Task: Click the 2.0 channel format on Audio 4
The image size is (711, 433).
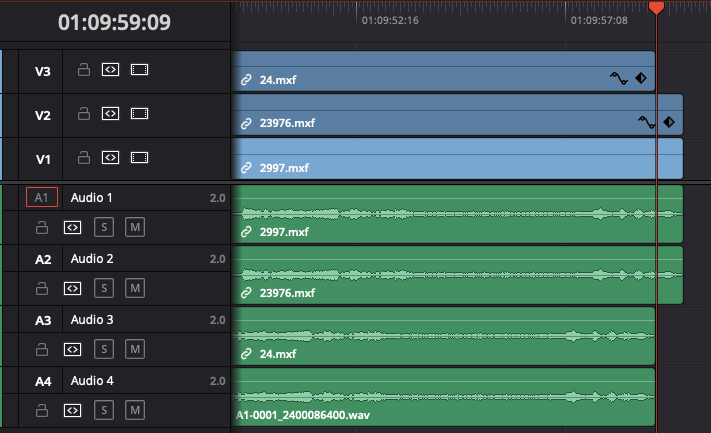Action: [x=218, y=381]
